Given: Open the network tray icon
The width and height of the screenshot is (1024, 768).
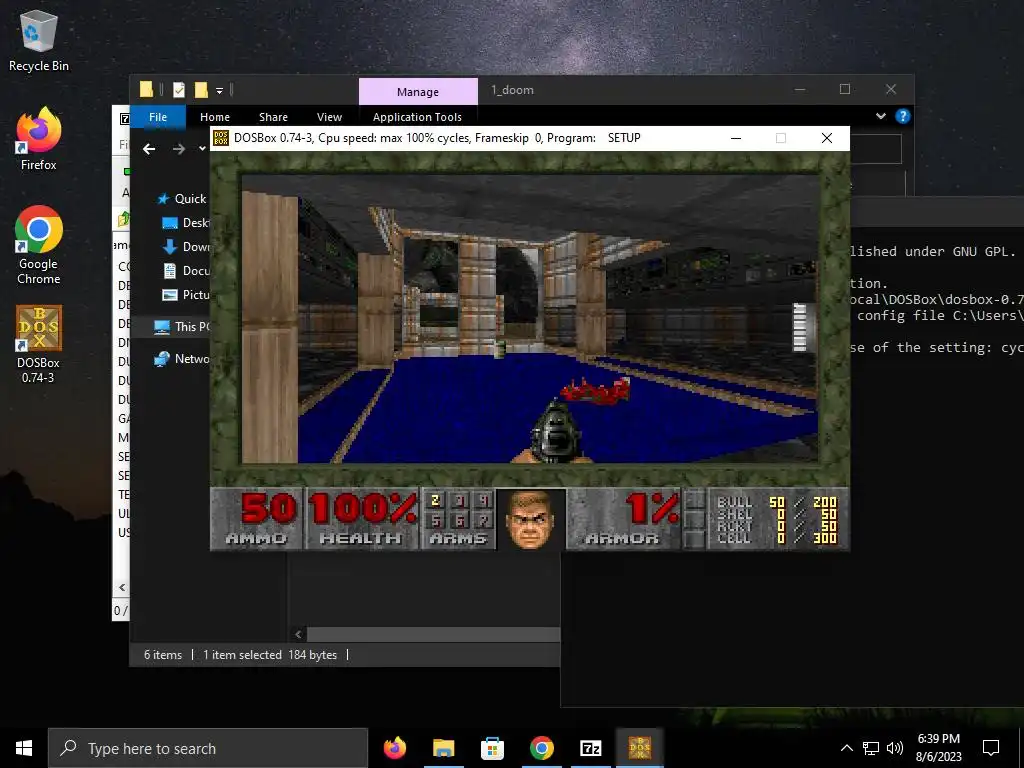Looking at the screenshot, I should [871, 748].
